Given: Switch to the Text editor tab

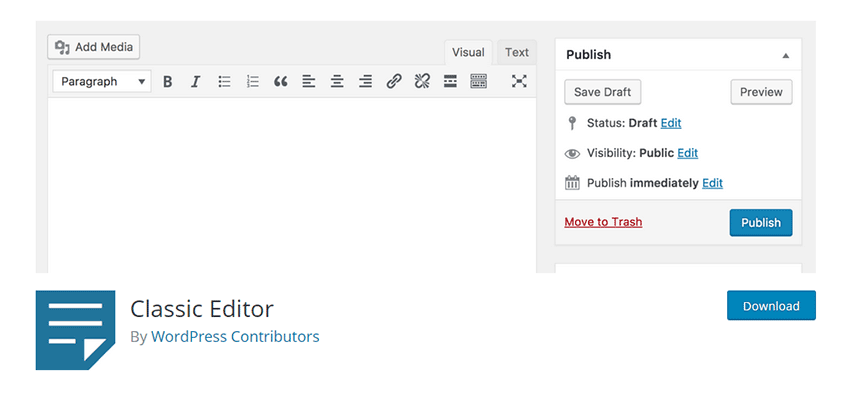Looking at the screenshot, I should [x=517, y=53].
